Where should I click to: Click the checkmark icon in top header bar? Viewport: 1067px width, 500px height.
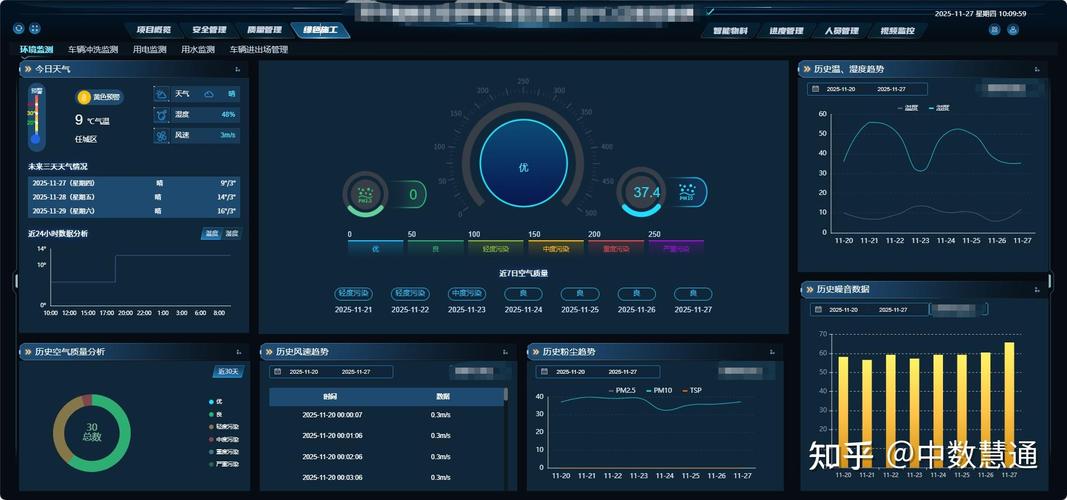pyautogui.click(x=710, y=11)
